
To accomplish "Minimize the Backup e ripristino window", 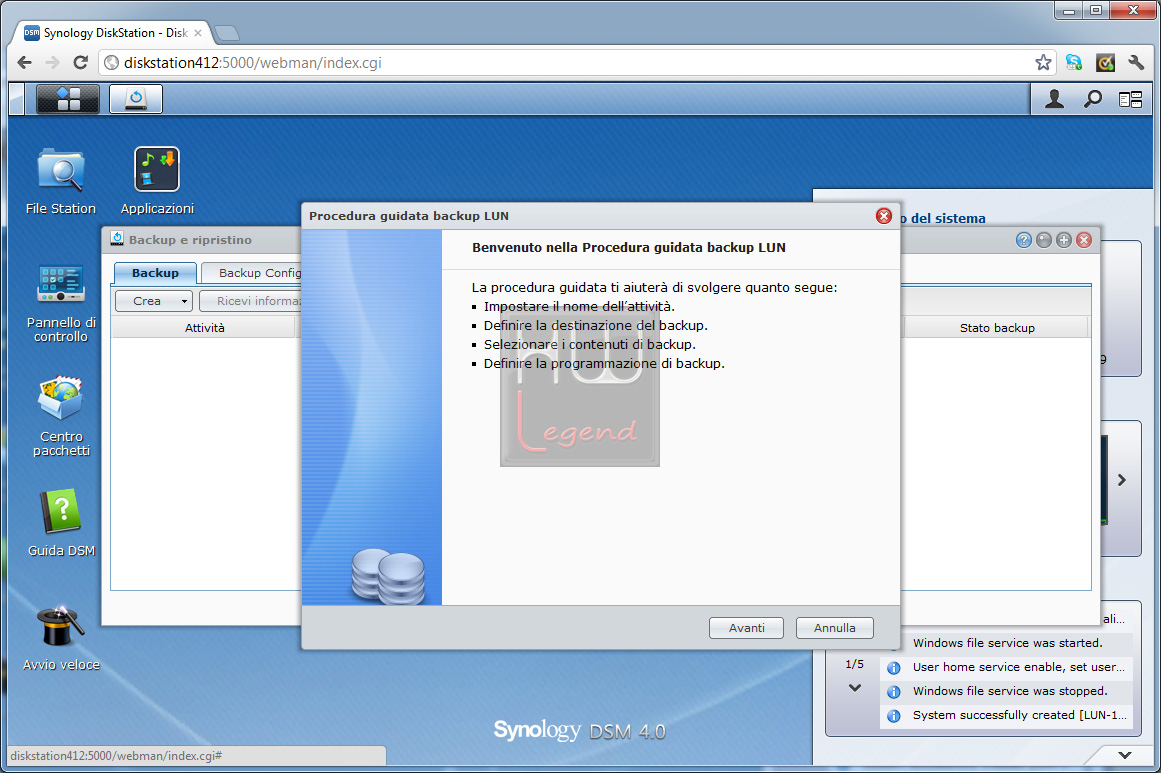I will [1044, 240].
